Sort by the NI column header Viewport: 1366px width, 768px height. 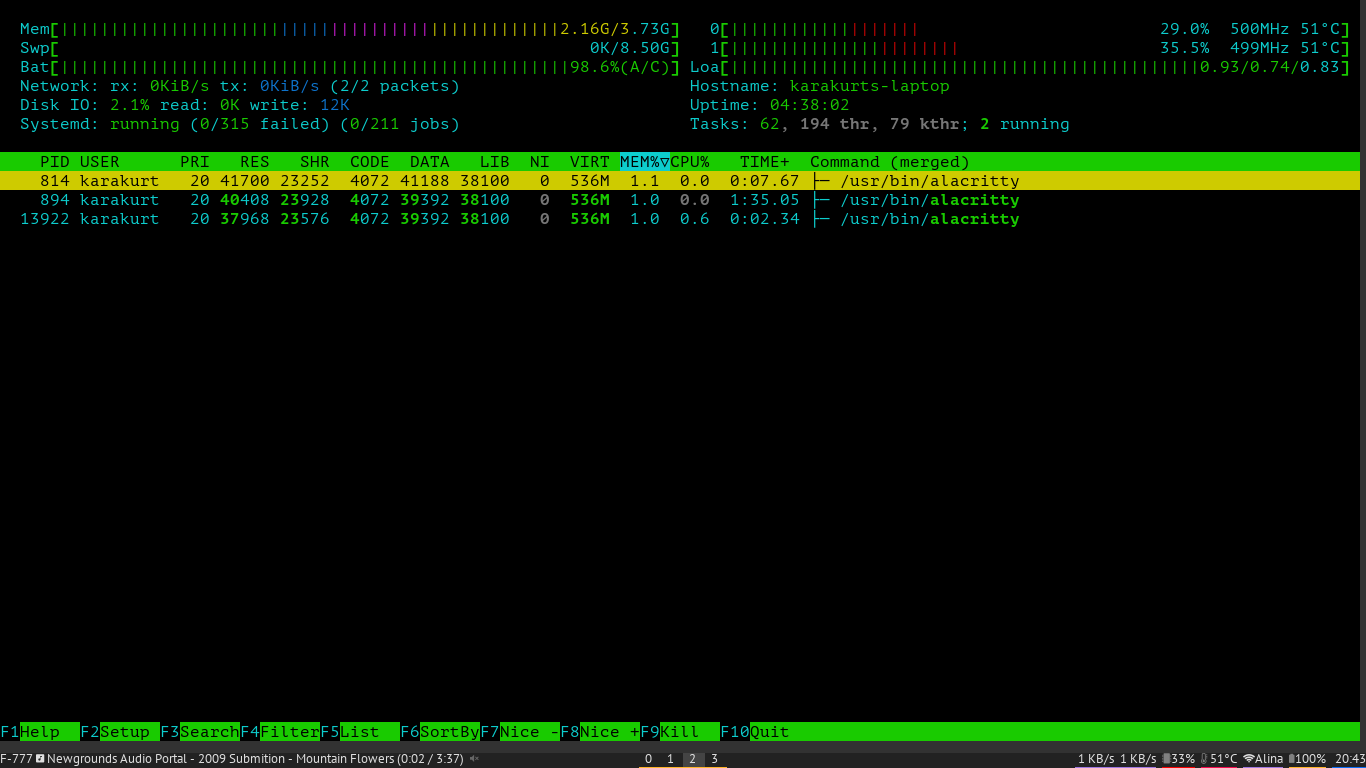540,162
